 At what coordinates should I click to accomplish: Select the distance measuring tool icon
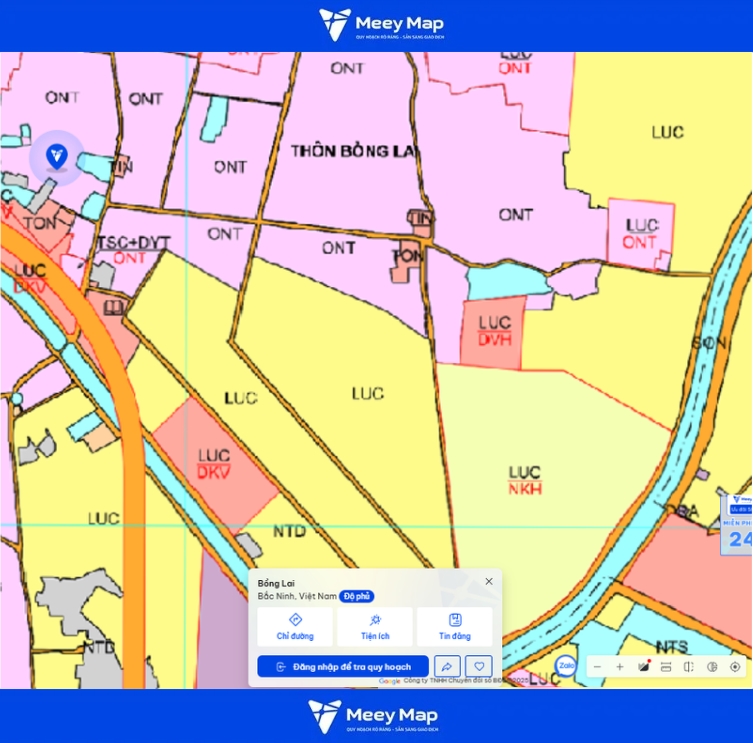[x=666, y=667]
